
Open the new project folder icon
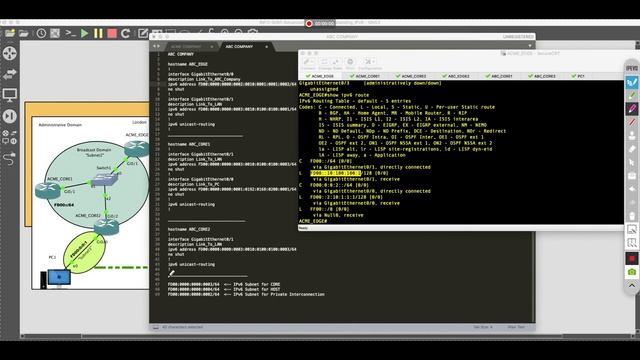pyautogui.click(x=10, y=33)
